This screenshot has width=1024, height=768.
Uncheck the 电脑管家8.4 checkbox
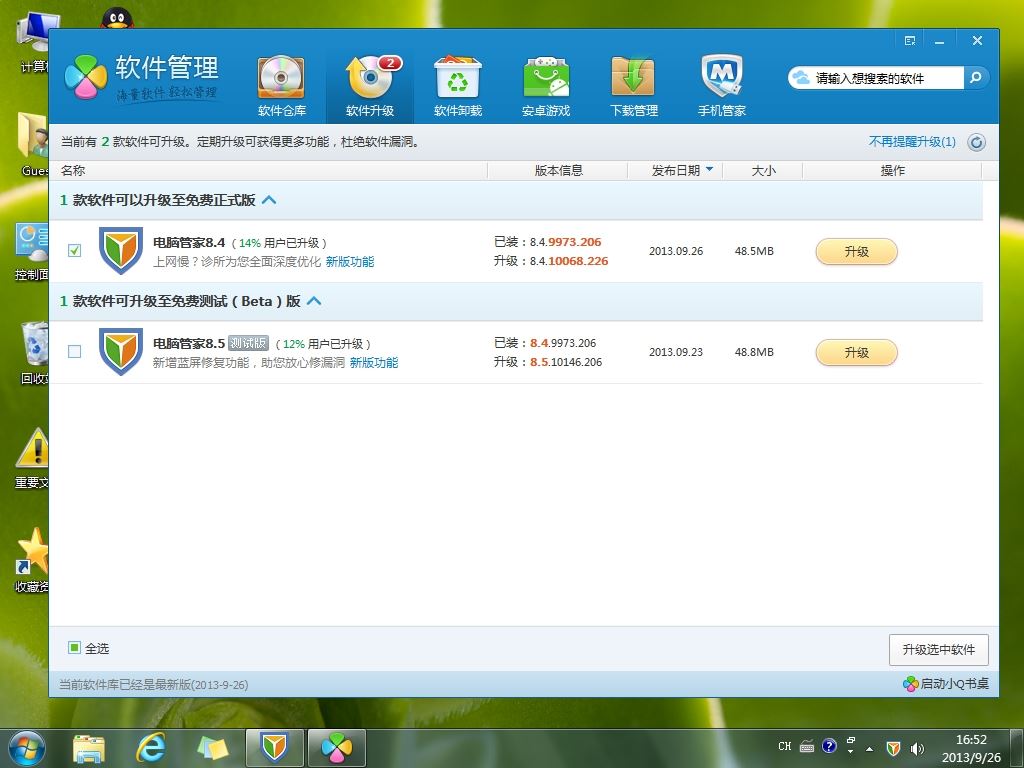[74, 251]
